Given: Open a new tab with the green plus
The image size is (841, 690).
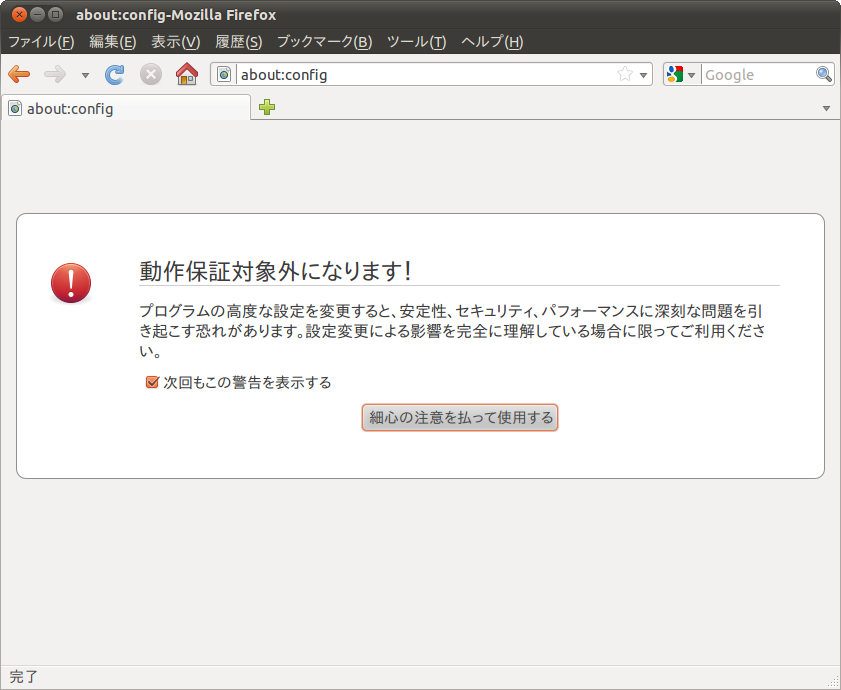Looking at the screenshot, I should pyautogui.click(x=267, y=107).
